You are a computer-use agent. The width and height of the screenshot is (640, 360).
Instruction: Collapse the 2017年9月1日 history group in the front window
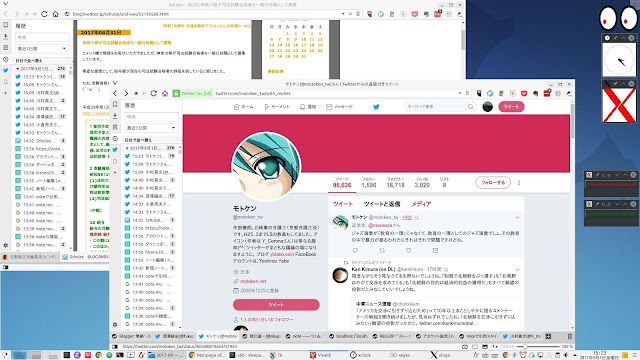(127, 148)
